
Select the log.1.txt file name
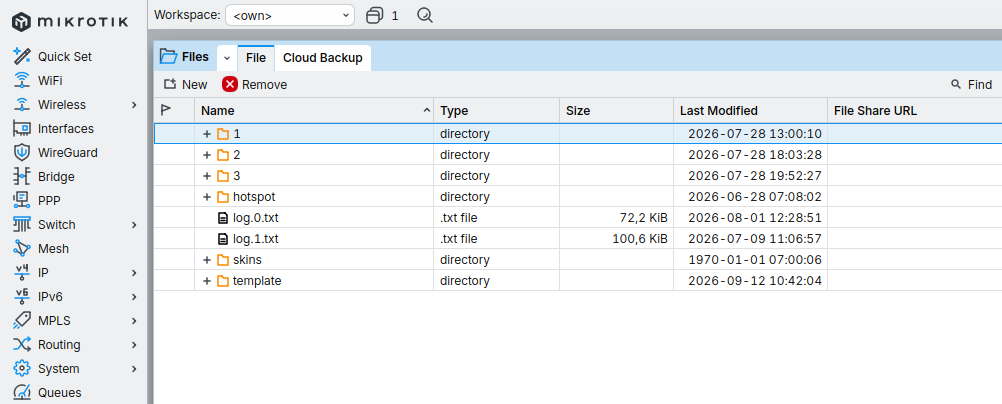(x=256, y=239)
